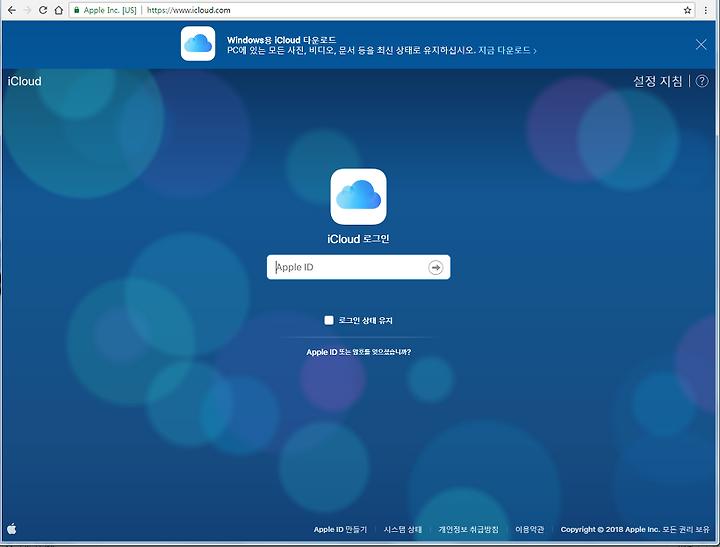Reload the iCloud page
This screenshot has width=720, height=547.
point(43,10)
